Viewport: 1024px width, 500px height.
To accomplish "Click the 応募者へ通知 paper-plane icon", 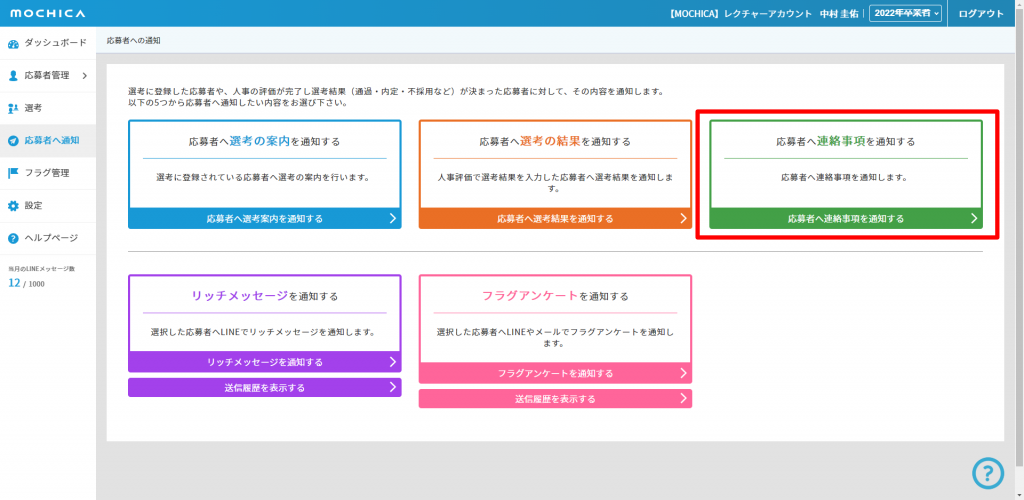I will coord(13,140).
